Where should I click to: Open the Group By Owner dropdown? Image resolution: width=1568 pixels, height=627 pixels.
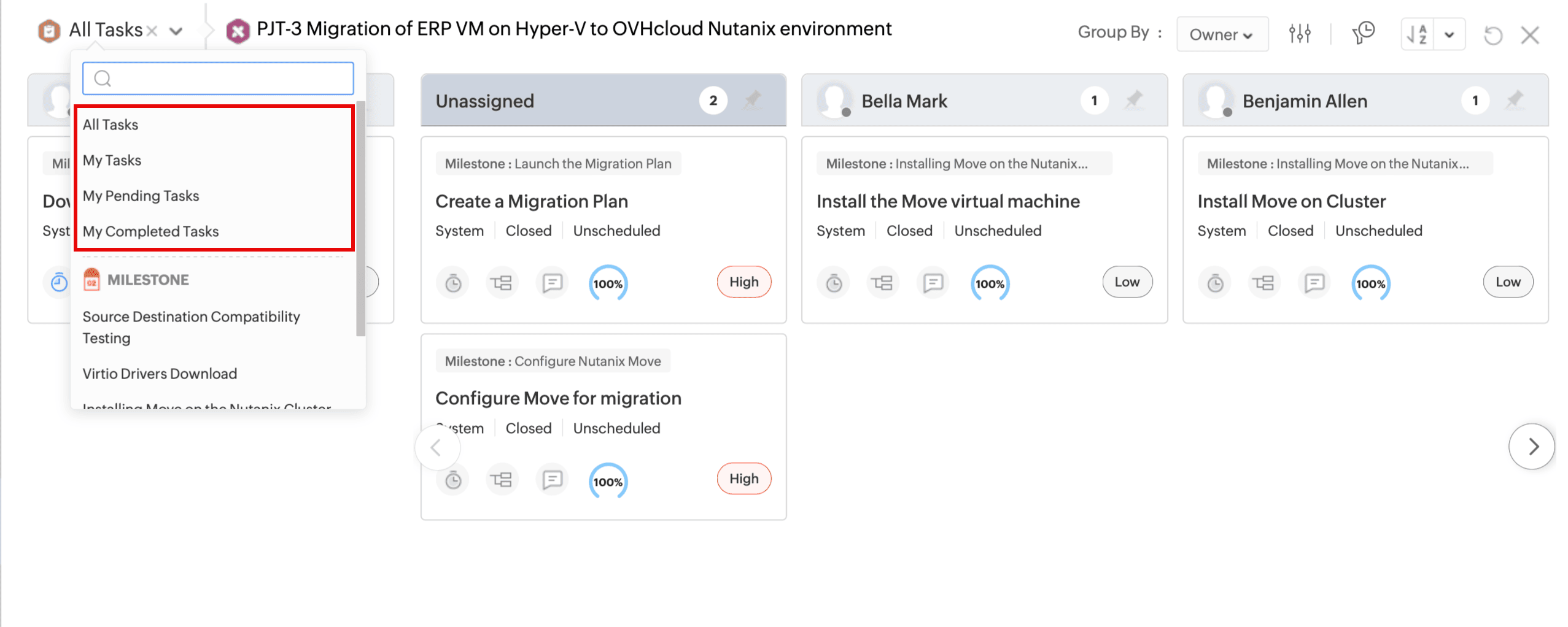(1221, 35)
